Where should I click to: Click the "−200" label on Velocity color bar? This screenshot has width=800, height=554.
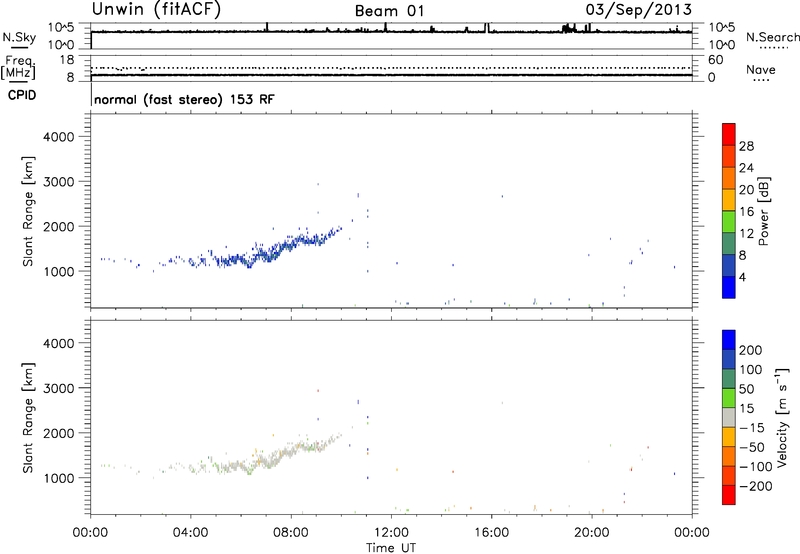pos(756,486)
